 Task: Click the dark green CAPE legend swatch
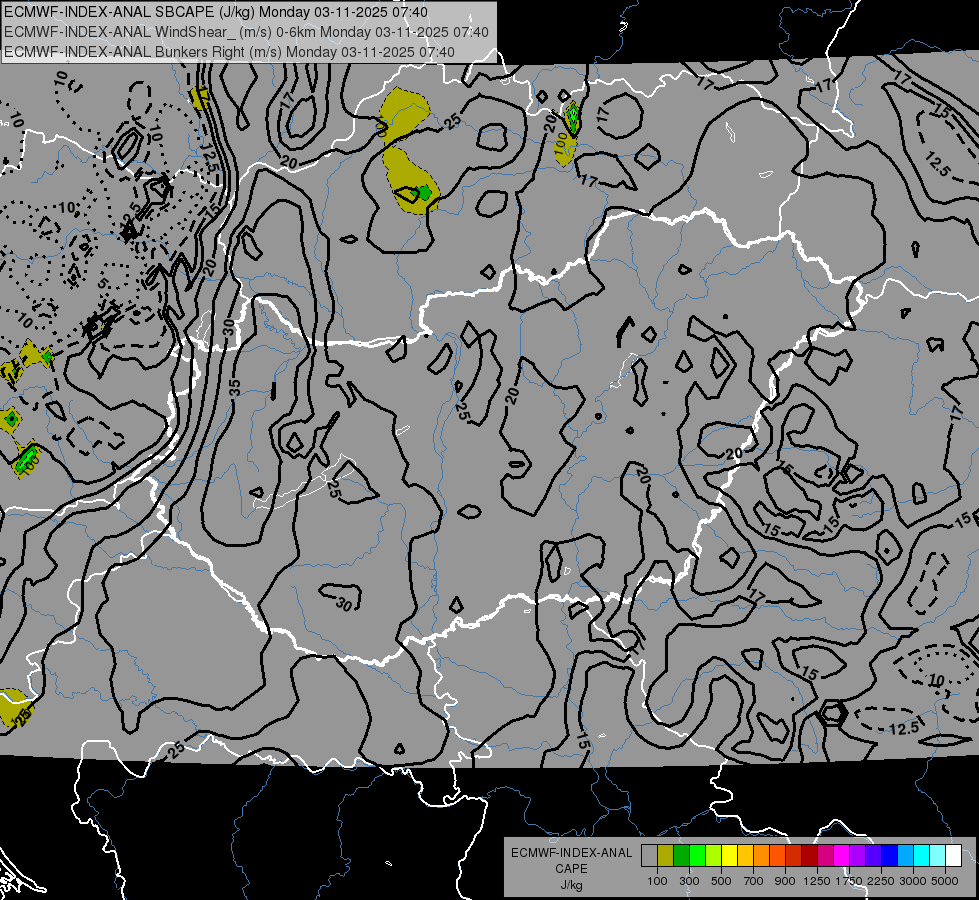click(682, 855)
